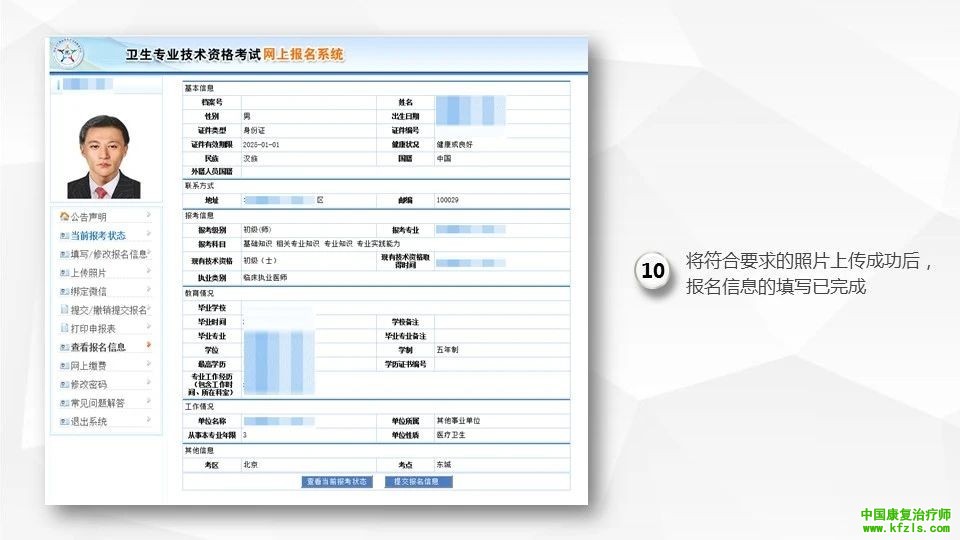The image size is (960, 540).
Task: Click the 邮编 value 100029
Action: [447, 200]
